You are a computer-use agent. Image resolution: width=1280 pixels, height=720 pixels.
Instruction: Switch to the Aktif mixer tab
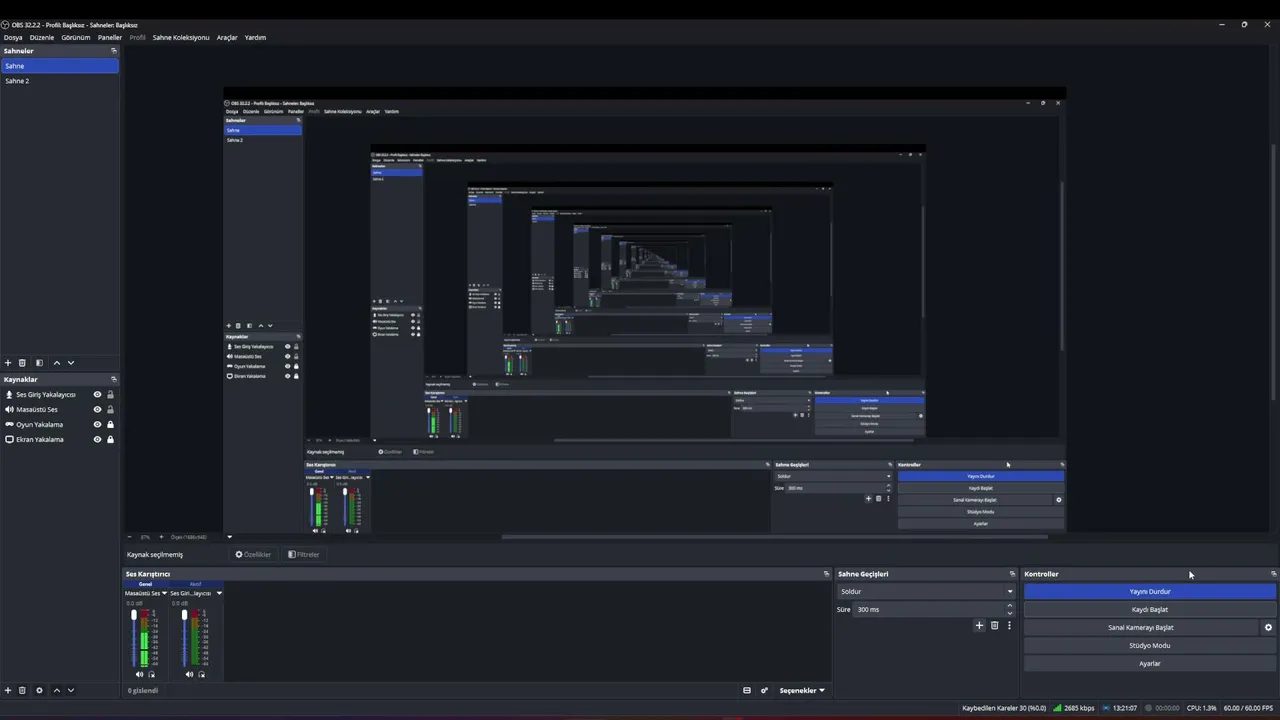[196, 584]
